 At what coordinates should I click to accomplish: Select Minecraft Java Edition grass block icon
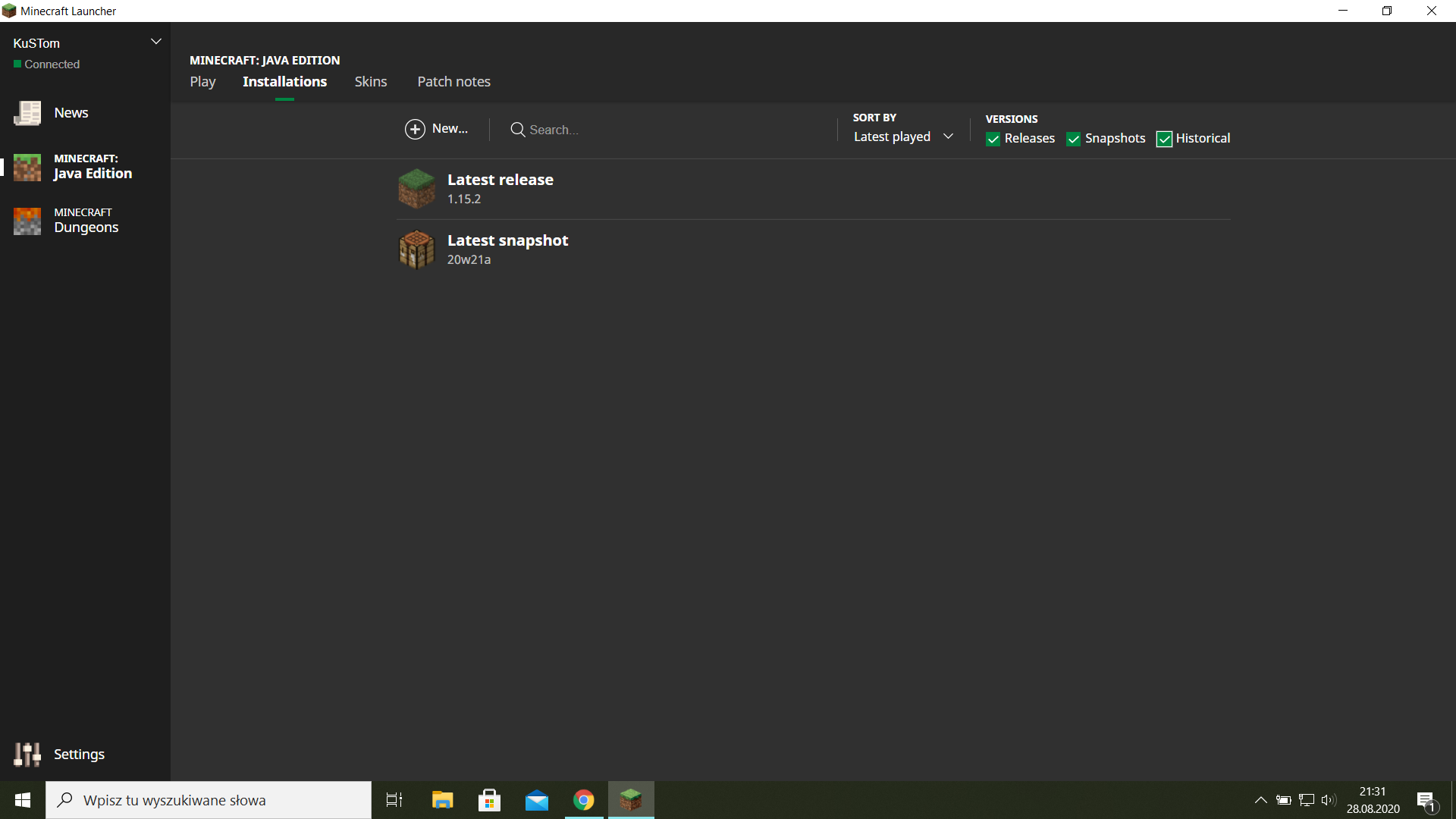tap(27, 167)
